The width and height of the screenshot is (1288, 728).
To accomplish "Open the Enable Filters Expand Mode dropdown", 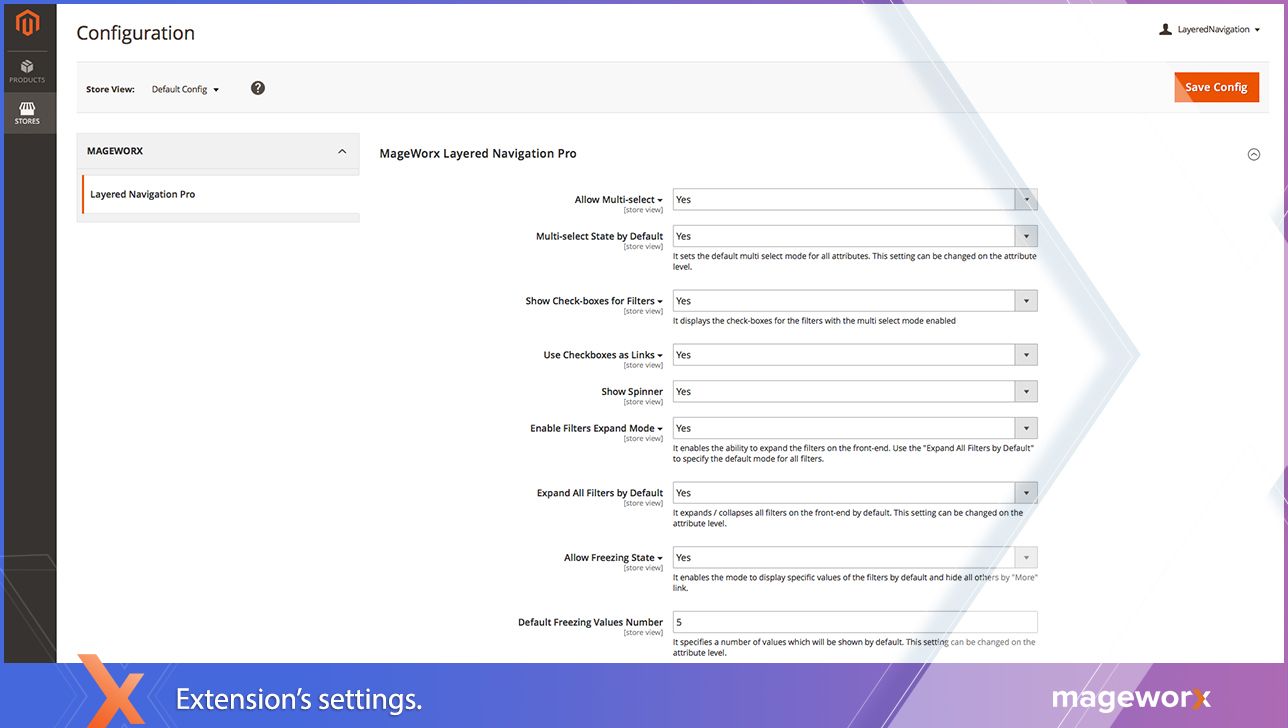I will (x=854, y=428).
